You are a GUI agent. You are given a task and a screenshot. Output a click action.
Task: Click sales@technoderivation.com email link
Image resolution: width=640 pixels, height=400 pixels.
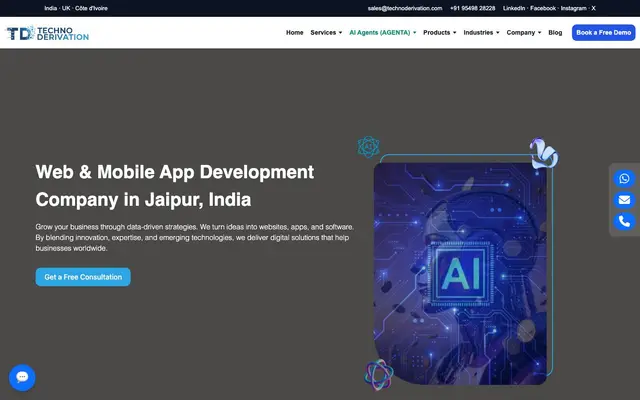tap(405, 8)
